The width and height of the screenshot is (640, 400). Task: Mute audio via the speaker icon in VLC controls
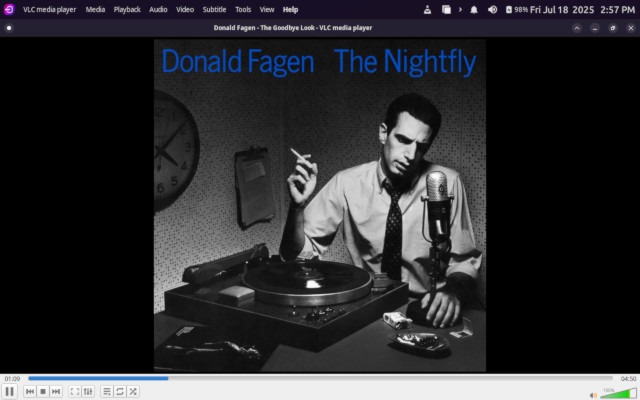tap(593, 395)
